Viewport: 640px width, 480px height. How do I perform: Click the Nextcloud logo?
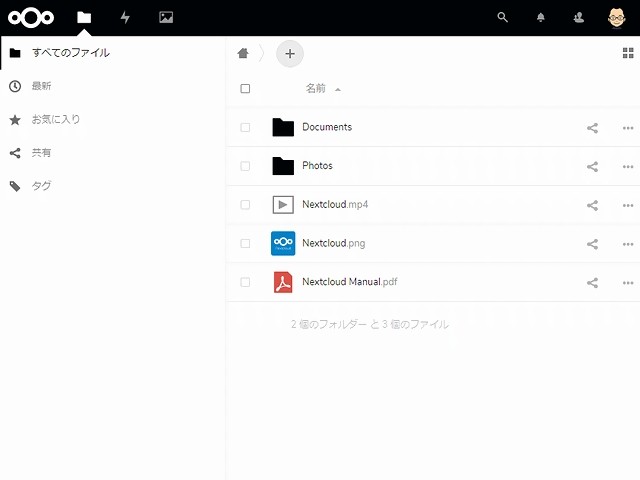point(31,17)
